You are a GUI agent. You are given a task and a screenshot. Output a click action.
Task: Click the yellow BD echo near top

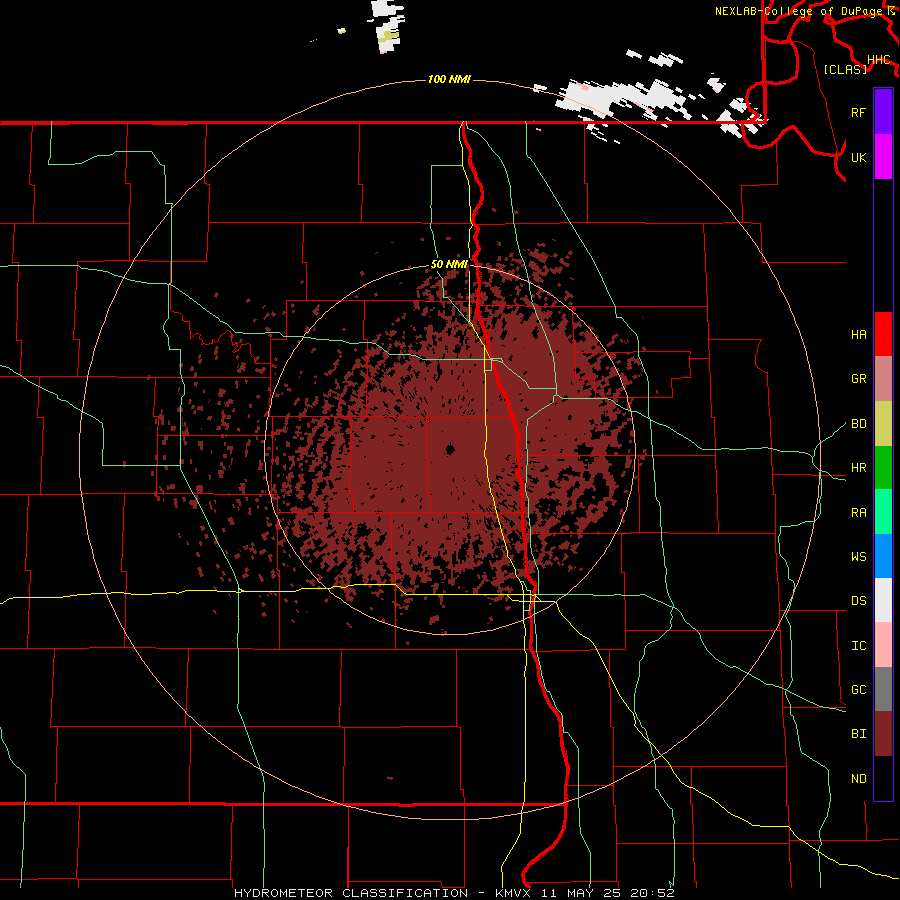(390, 36)
